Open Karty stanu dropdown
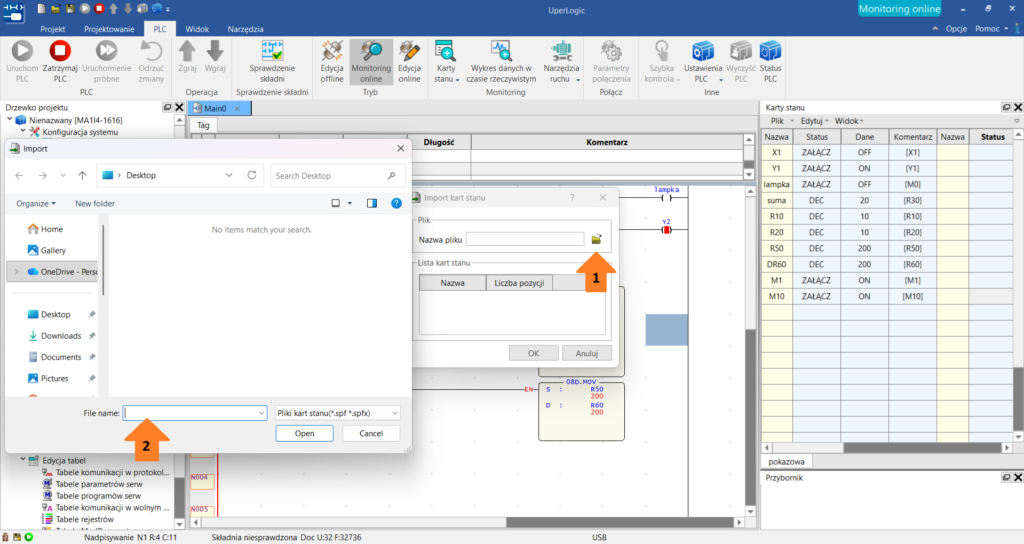 [x=446, y=61]
